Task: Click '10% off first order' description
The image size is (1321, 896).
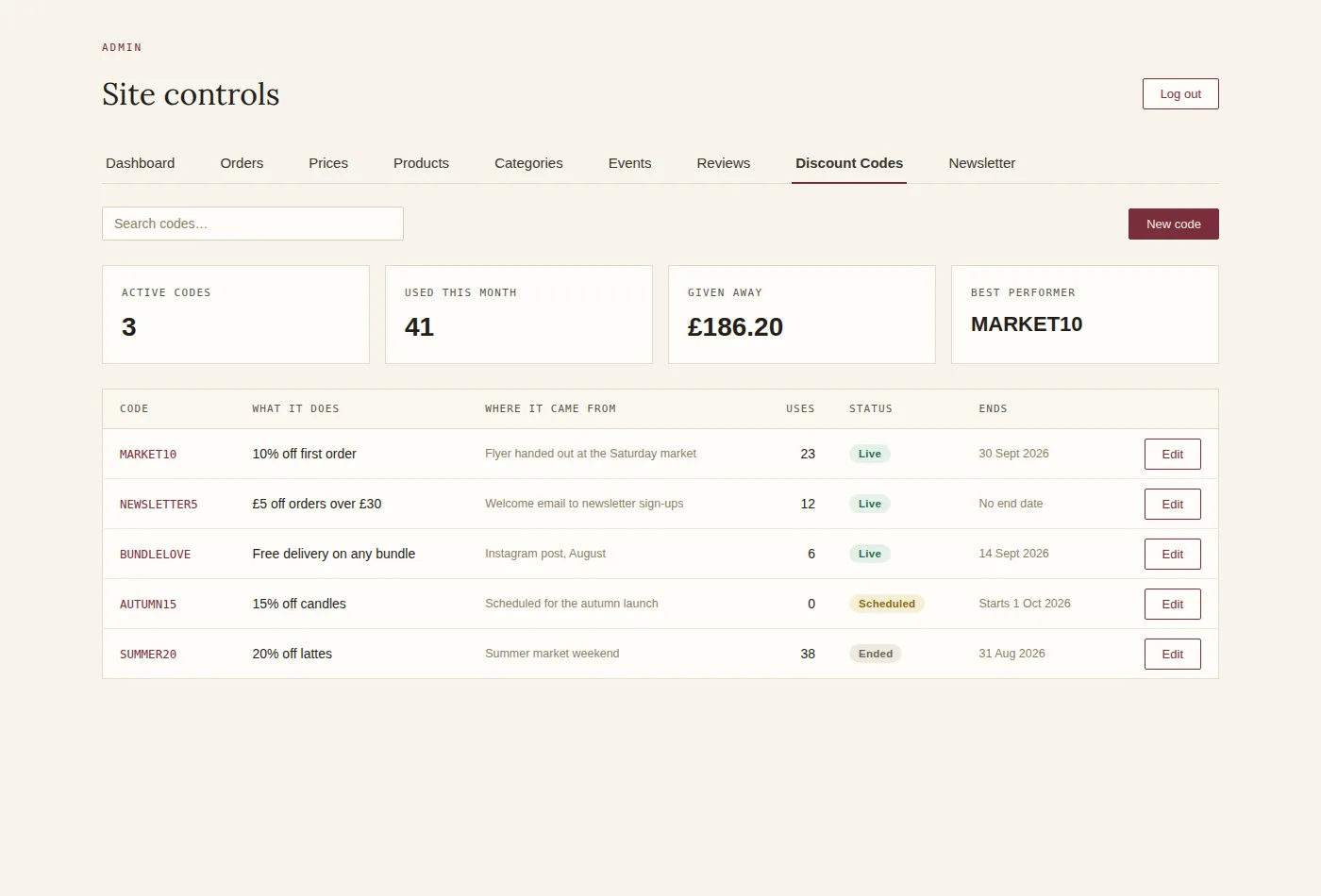Action: coord(304,454)
